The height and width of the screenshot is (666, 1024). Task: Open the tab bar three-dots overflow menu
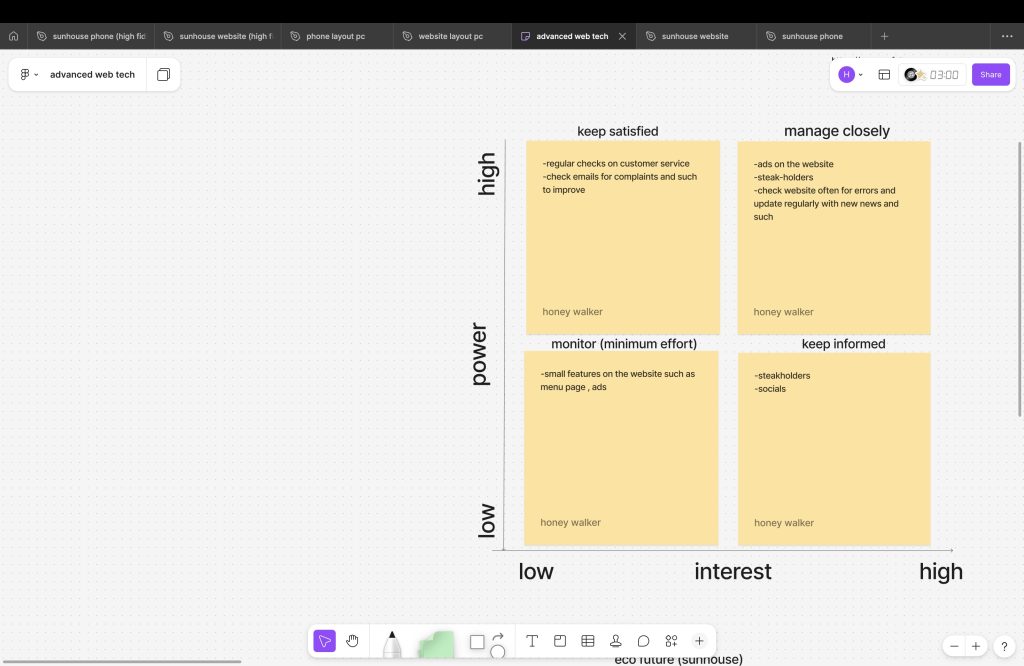tap(1006, 36)
